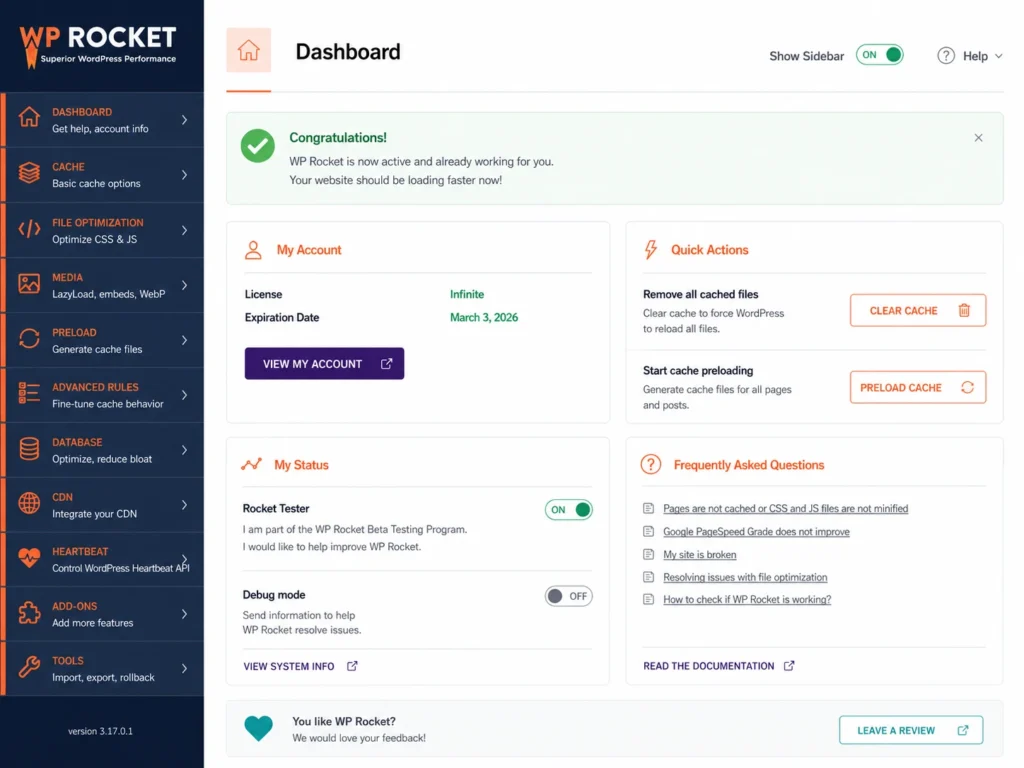Click the File Optimization code icon

29,229
